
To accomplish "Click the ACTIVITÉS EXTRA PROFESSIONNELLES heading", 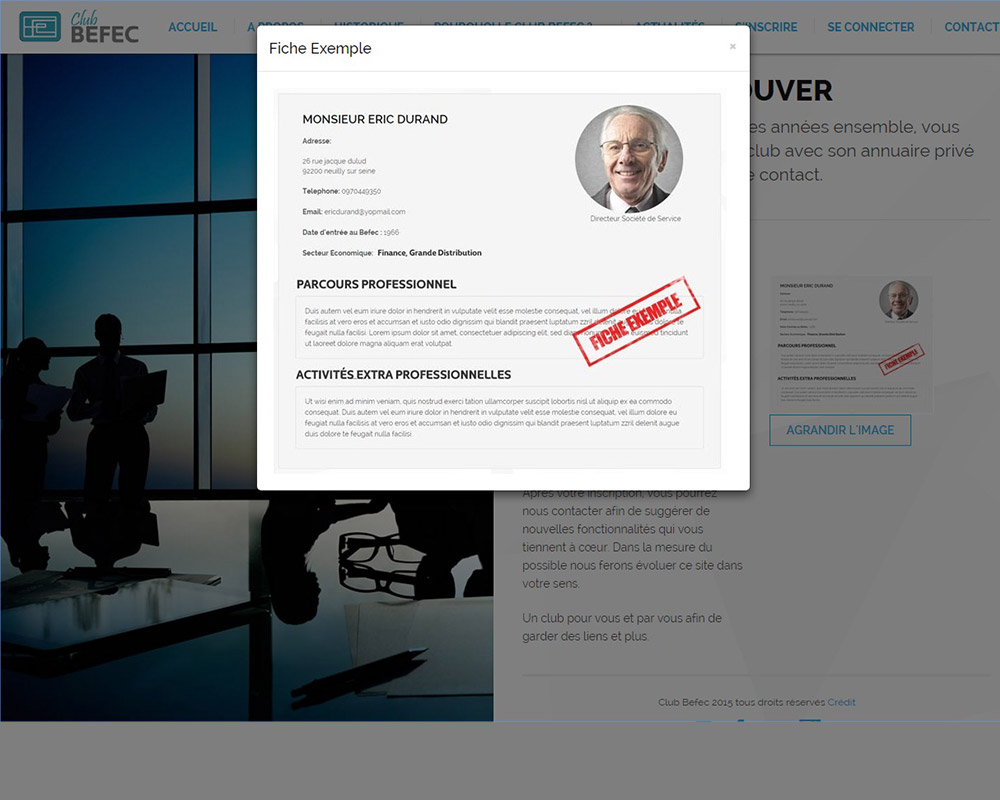I will [x=403, y=375].
